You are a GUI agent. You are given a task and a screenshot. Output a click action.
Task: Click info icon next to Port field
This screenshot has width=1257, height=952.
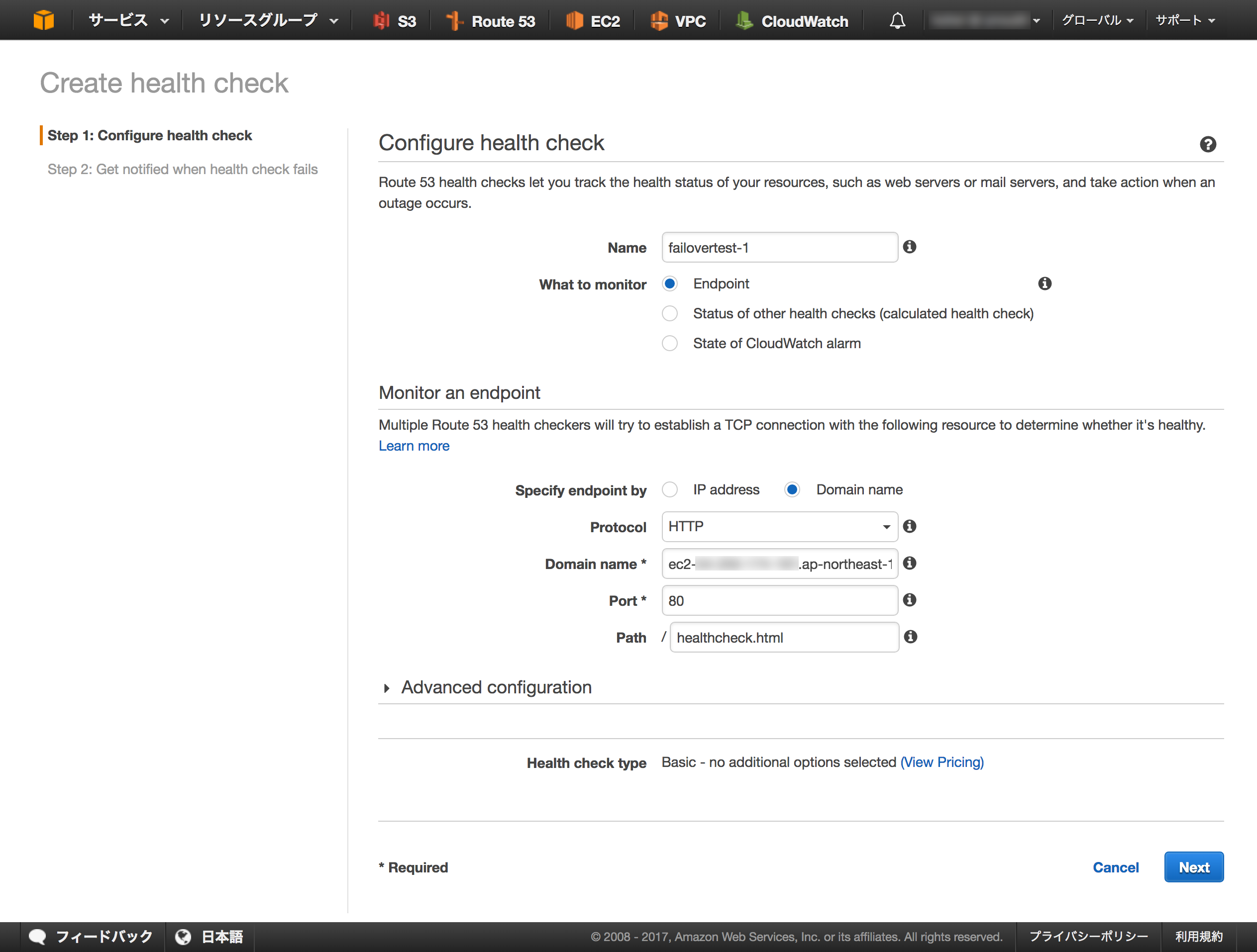(909, 600)
